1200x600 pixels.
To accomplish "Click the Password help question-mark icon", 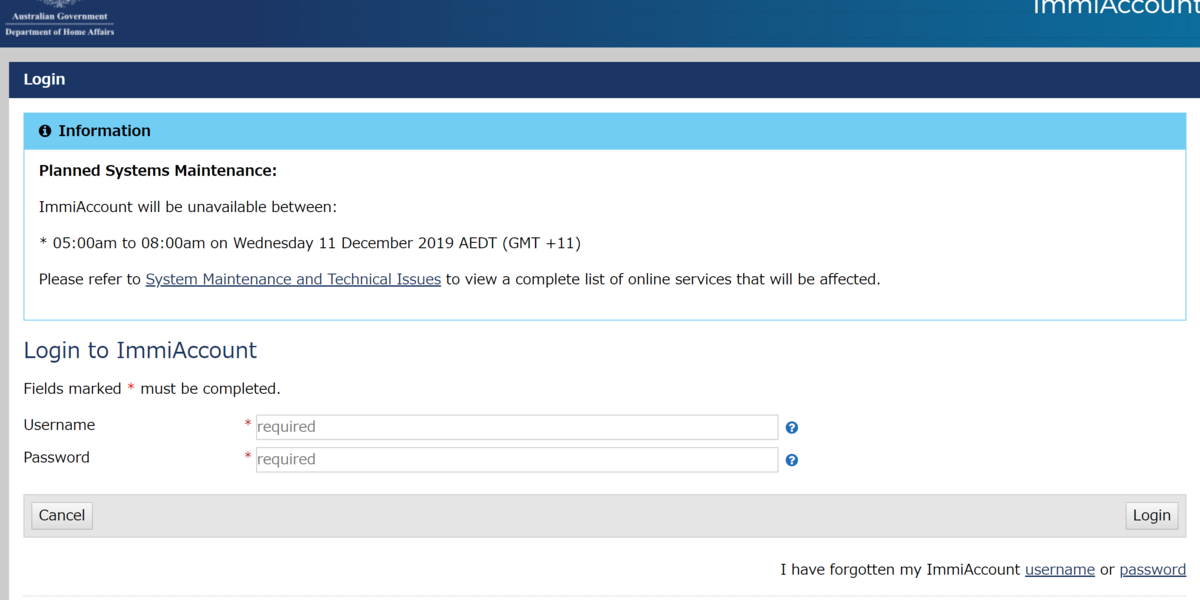I will tap(792, 461).
